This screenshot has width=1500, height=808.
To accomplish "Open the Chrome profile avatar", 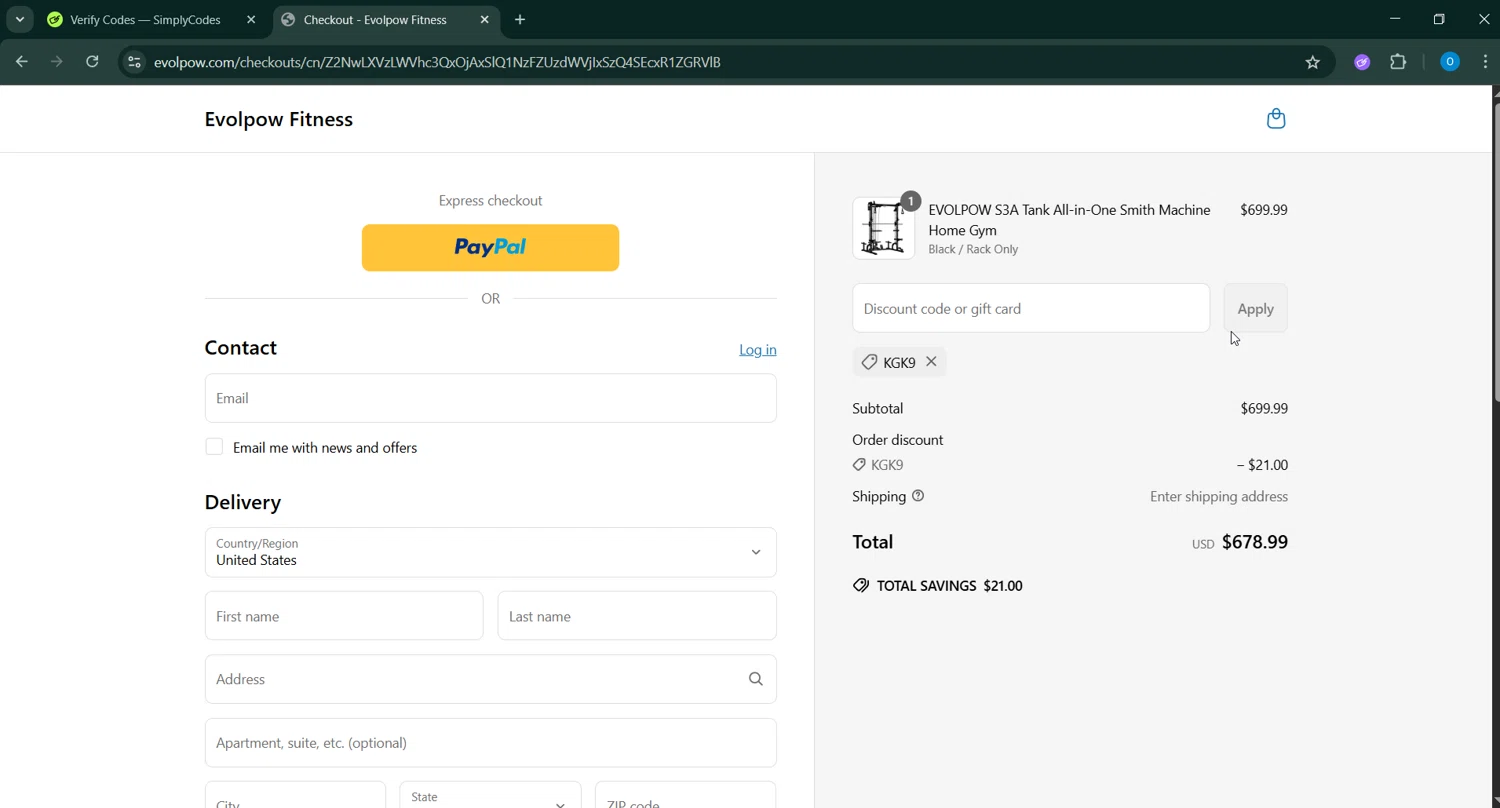I will point(1449,62).
